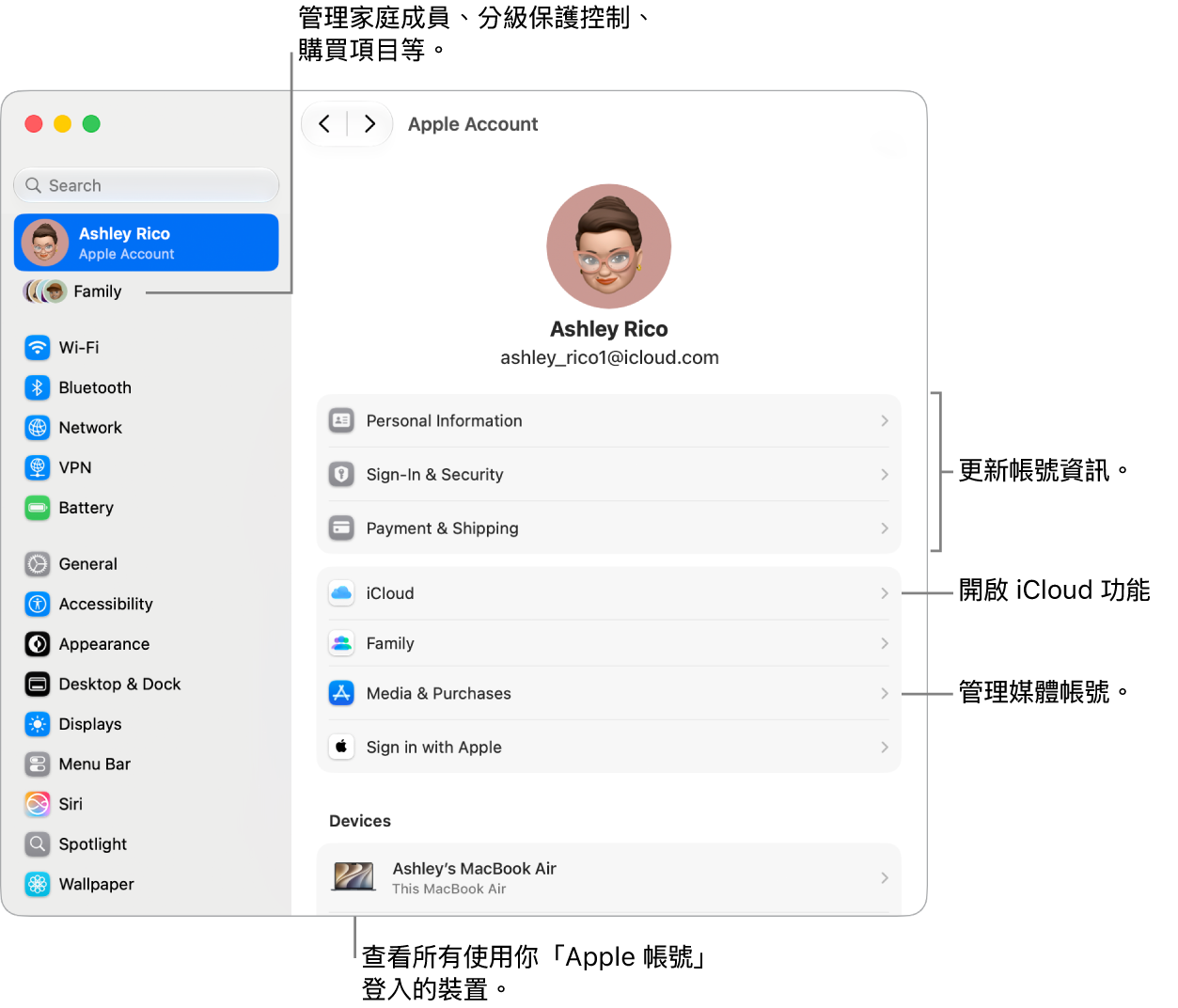Open Siri settings label

coord(71,804)
